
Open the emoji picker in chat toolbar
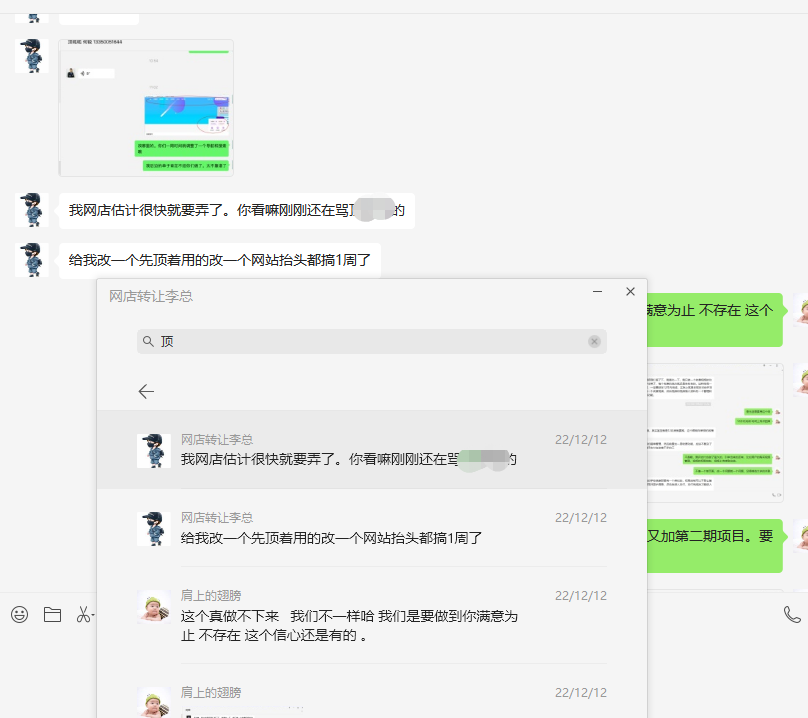click(x=19, y=615)
